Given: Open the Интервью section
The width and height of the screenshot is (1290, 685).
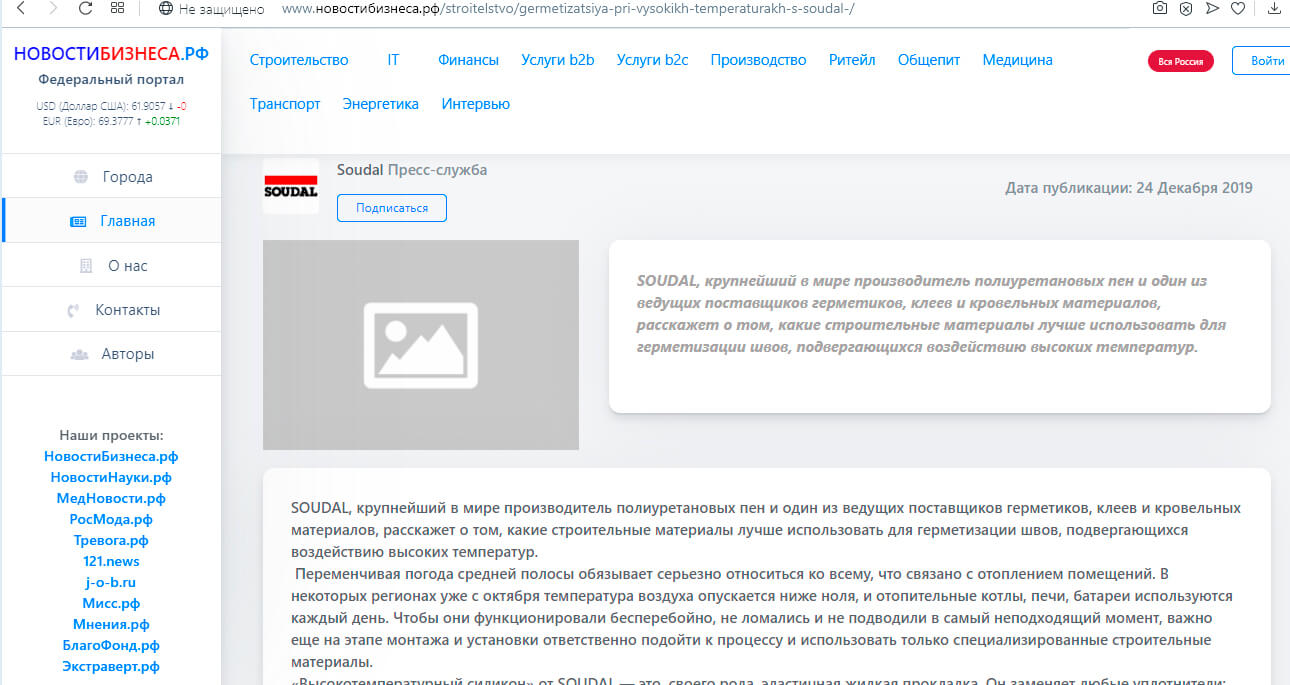Looking at the screenshot, I should coord(476,104).
